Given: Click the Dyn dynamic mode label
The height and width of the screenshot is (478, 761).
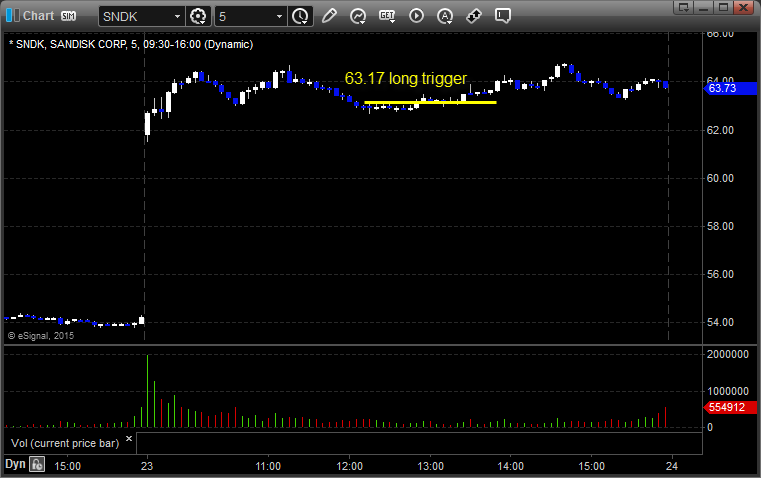Looking at the screenshot, I should click(x=15, y=464).
